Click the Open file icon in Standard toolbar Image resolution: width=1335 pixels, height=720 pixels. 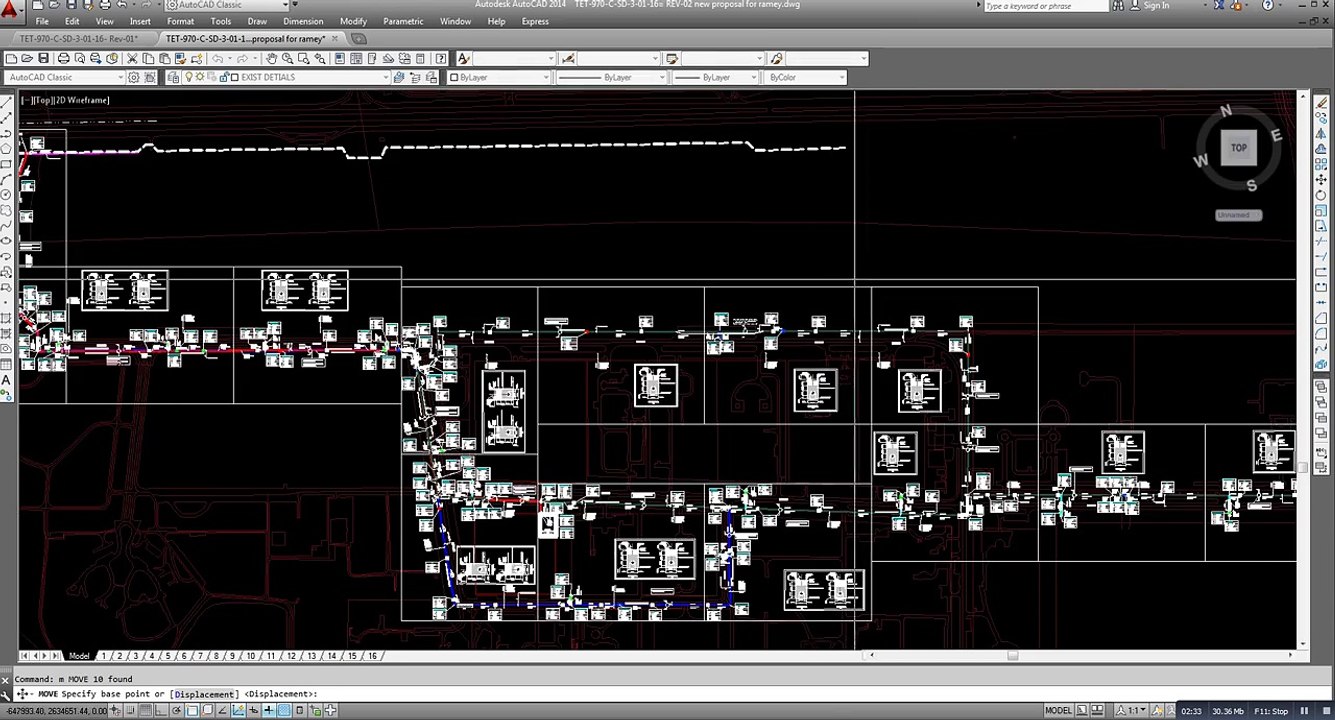27,58
